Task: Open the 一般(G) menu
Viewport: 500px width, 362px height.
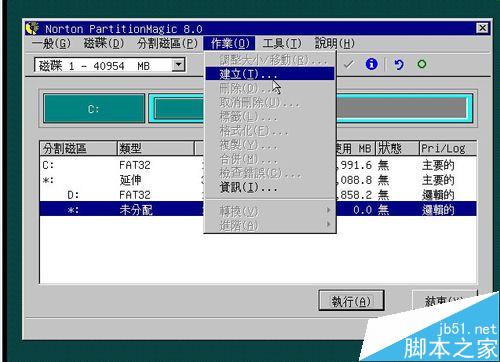Action: 51,43
